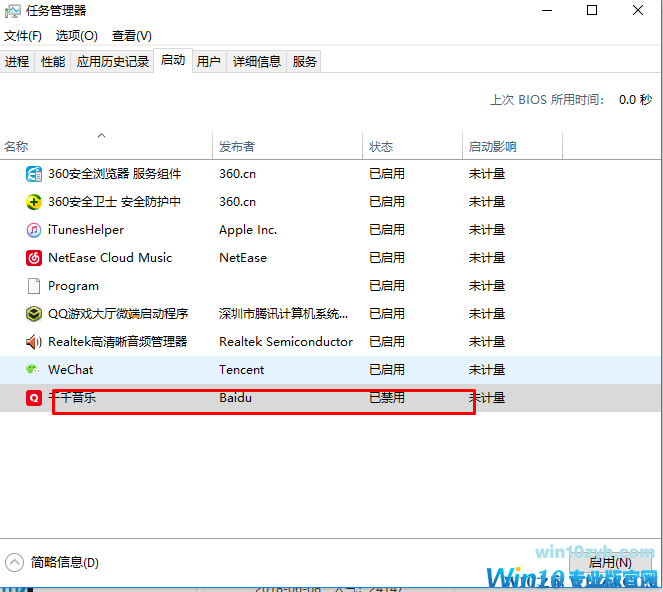Click the NetEase Cloud Music icon
Image resolution: width=663 pixels, height=592 pixels.
(x=34, y=258)
